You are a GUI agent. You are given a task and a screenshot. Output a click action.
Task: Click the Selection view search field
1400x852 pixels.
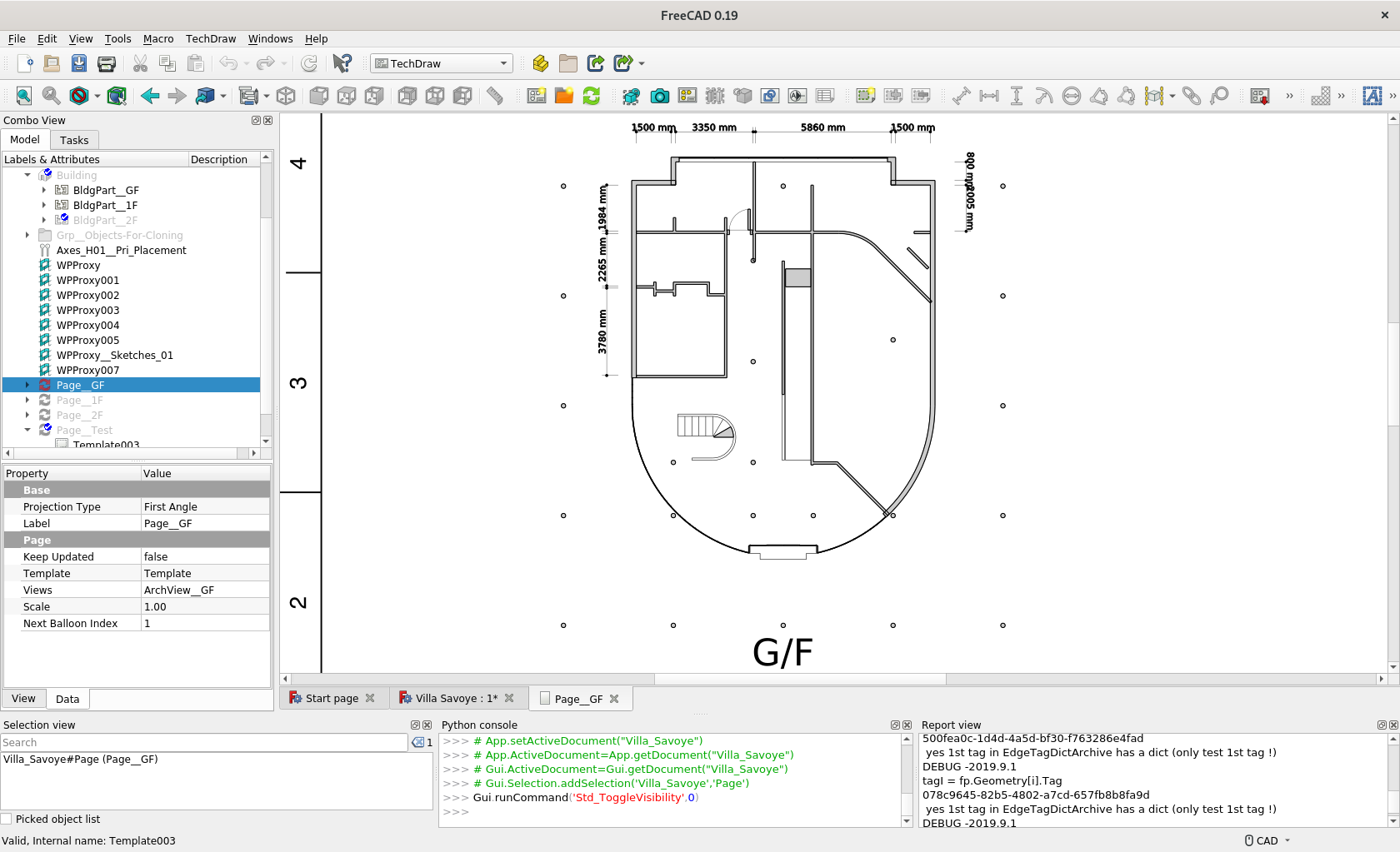click(204, 742)
